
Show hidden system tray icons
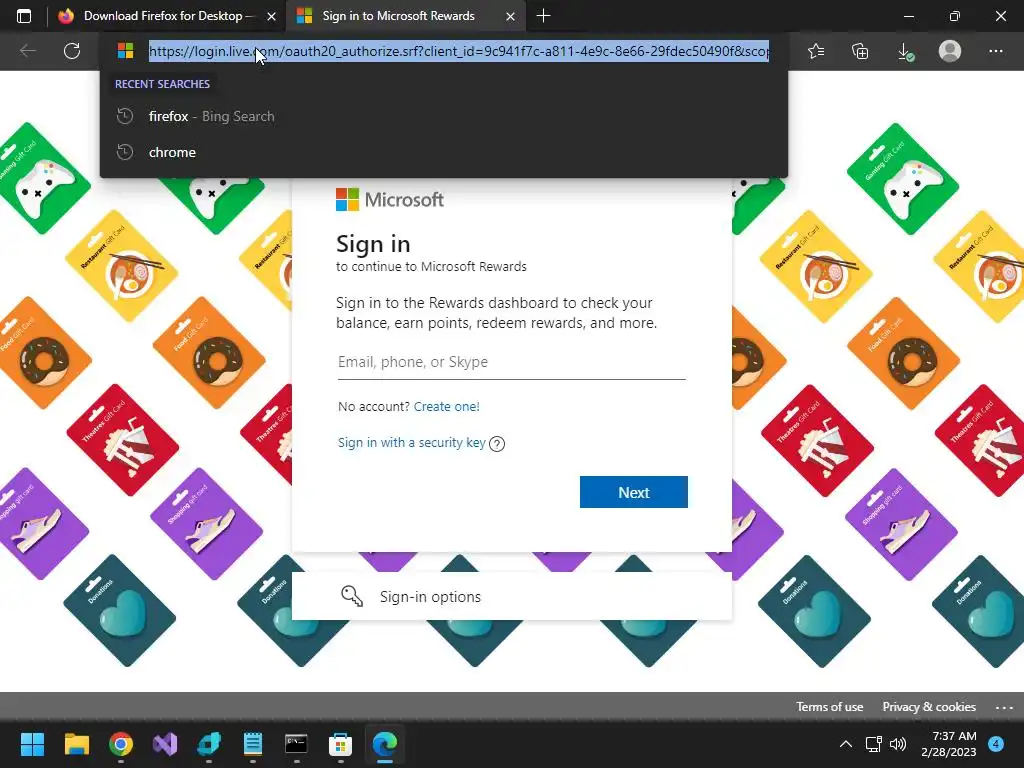[x=846, y=744]
